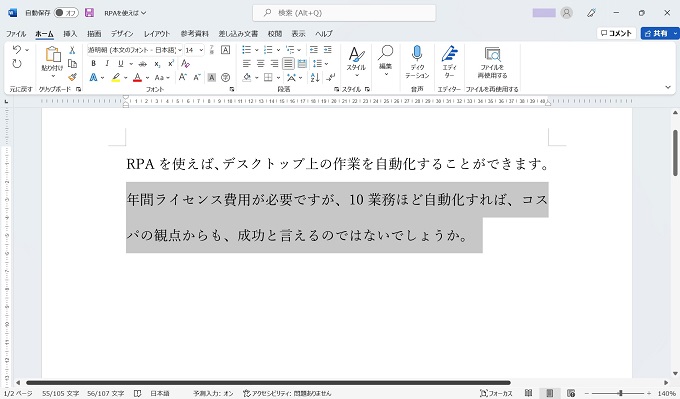
Task: Collapse the ribbon with chevron
Action: pos(668,87)
